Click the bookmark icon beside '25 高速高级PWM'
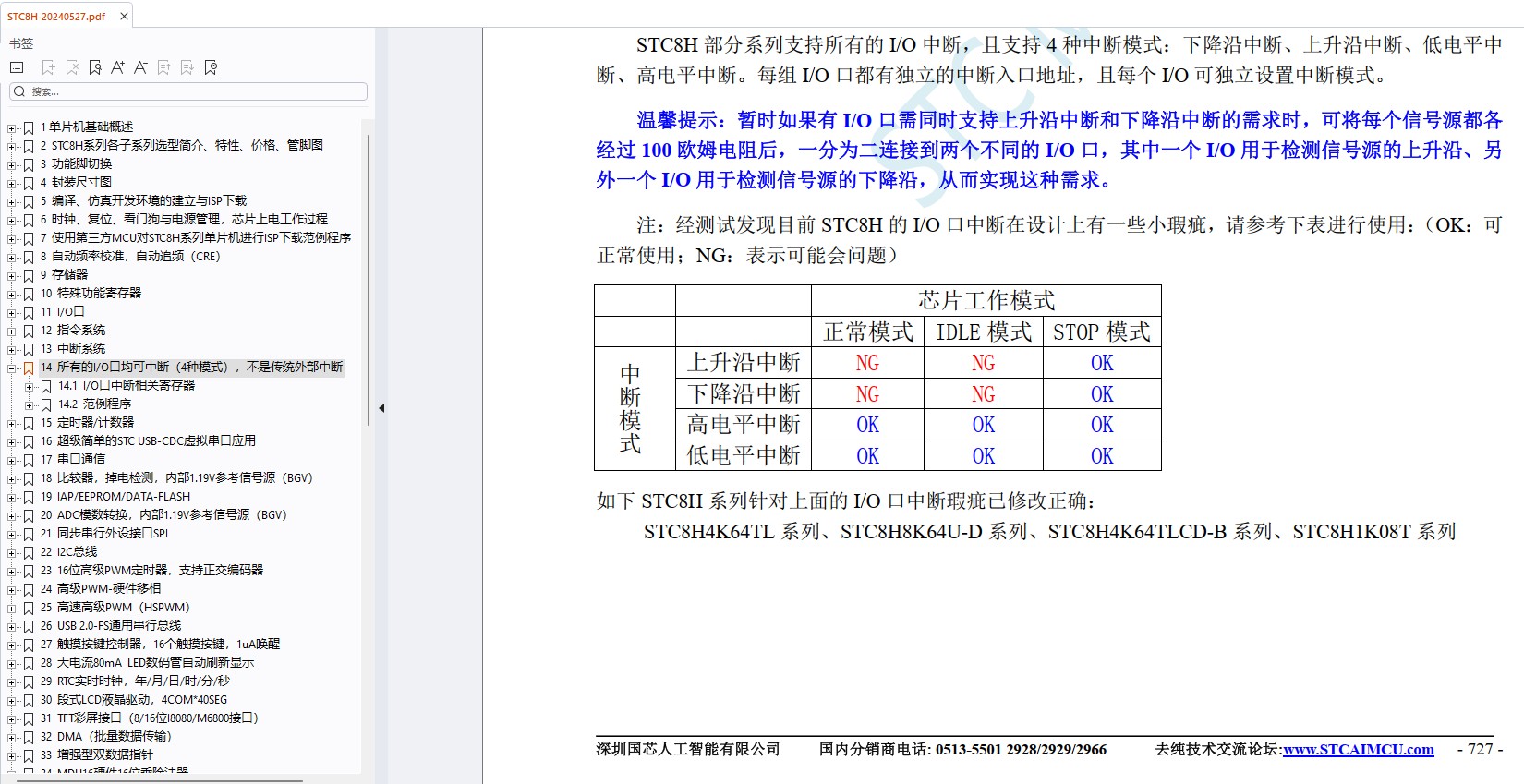The image size is (1524, 784). click(x=29, y=608)
